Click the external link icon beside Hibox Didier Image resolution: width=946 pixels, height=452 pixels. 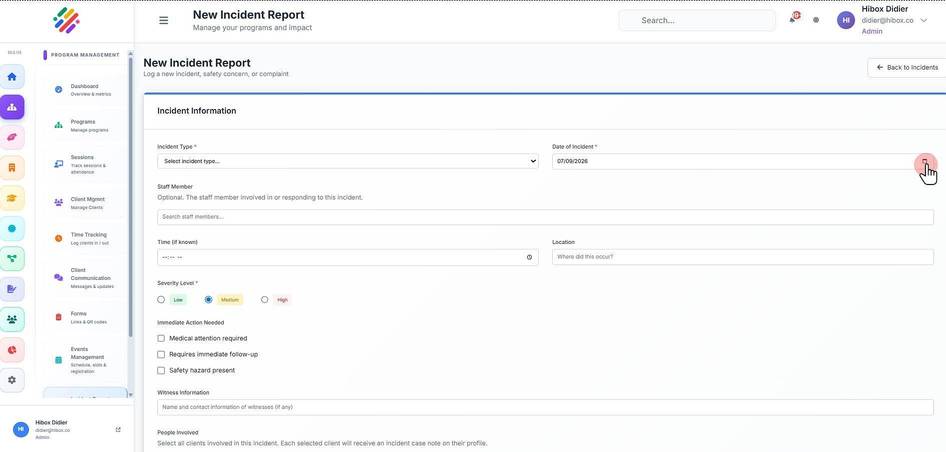118,430
